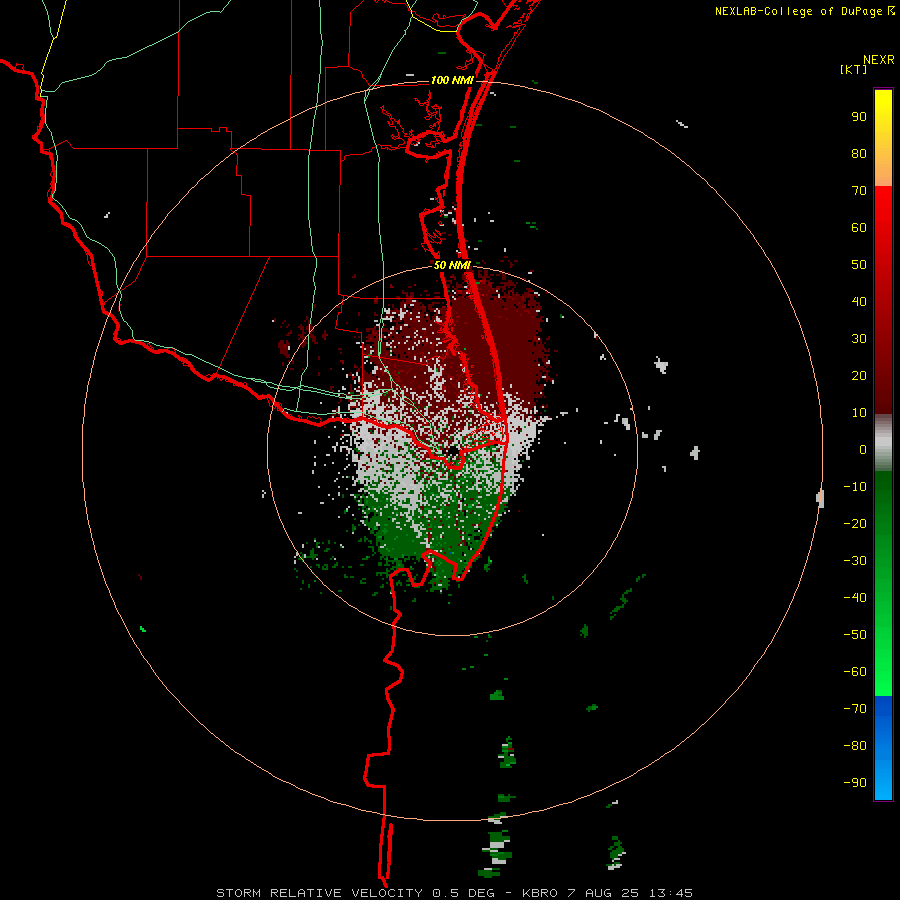Select the 90 value on velocity scale
Viewport: 900px width, 900px height.
click(x=859, y=117)
